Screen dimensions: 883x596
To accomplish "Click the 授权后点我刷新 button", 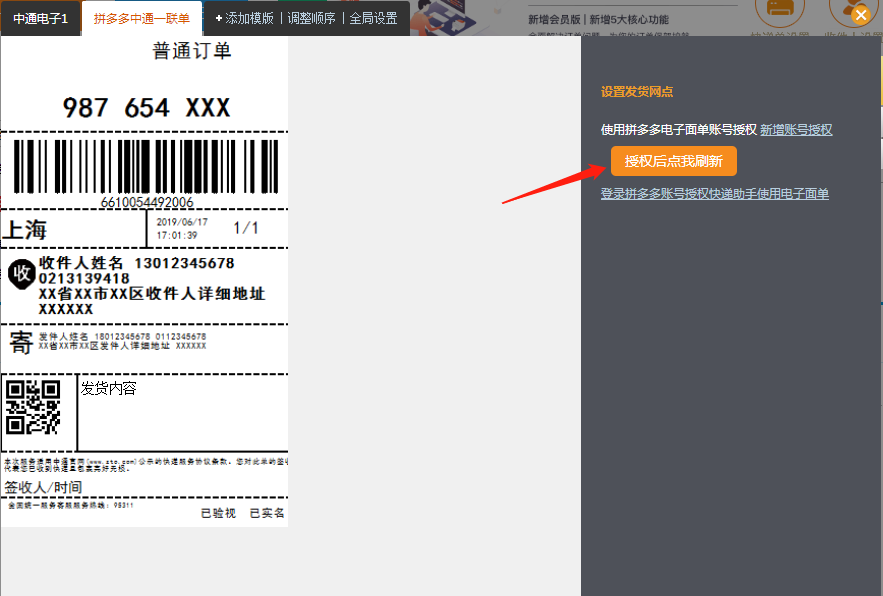I will tap(674, 161).
